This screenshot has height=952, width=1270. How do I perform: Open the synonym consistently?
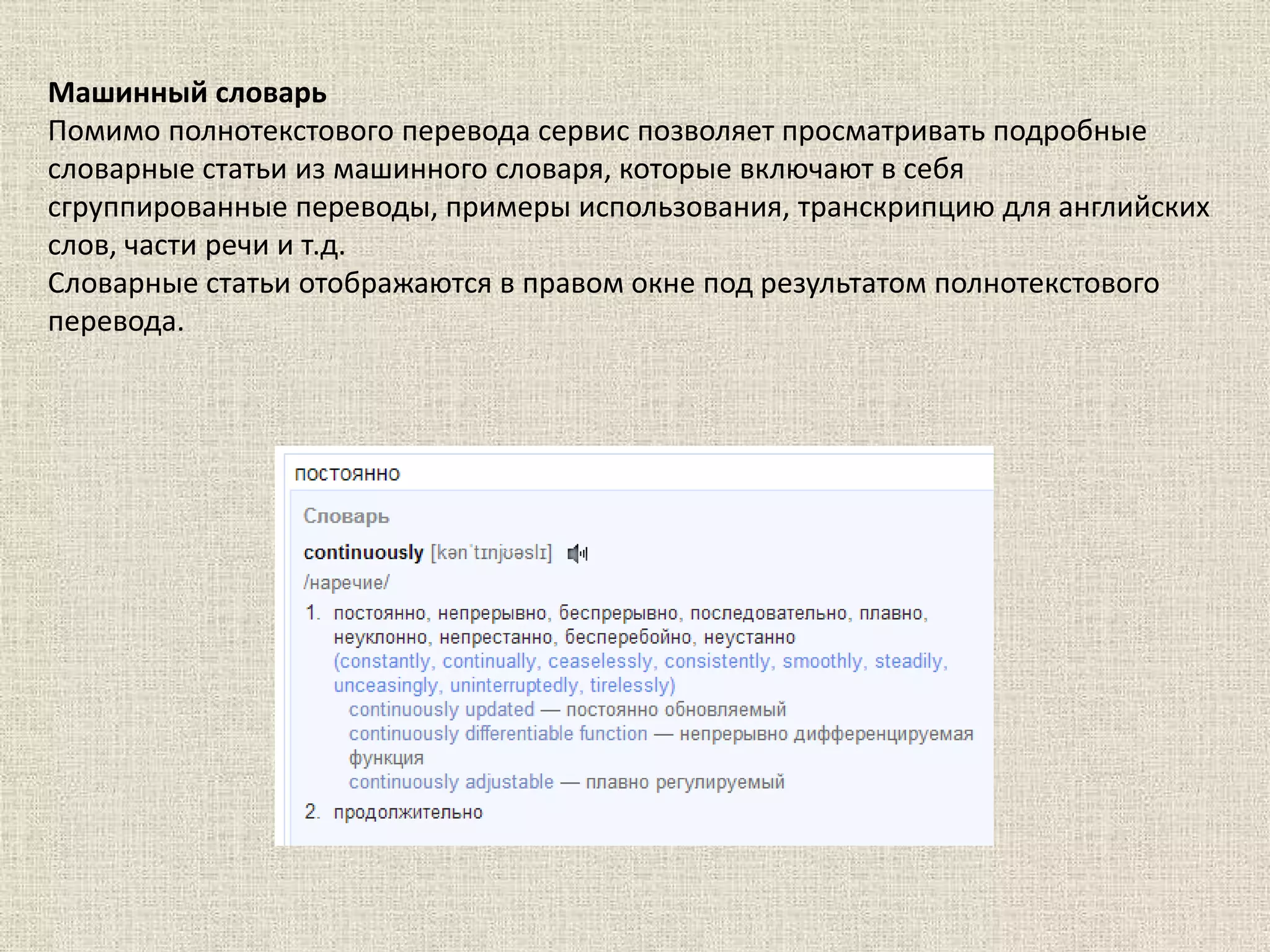[x=717, y=661]
